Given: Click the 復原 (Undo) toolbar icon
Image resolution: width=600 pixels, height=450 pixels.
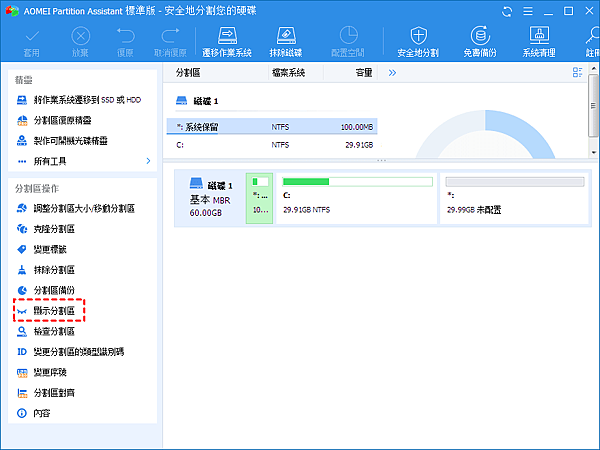Looking at the screenshot, I should coord(126,42).
